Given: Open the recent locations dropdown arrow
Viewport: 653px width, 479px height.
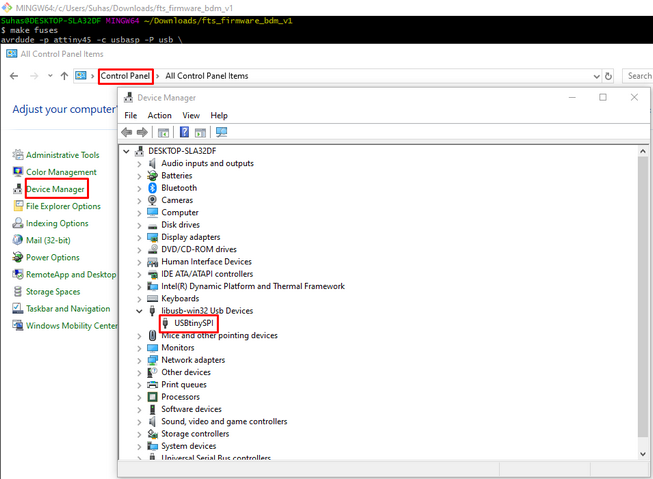Looking at the screenshot, I should tap(50, 76).
